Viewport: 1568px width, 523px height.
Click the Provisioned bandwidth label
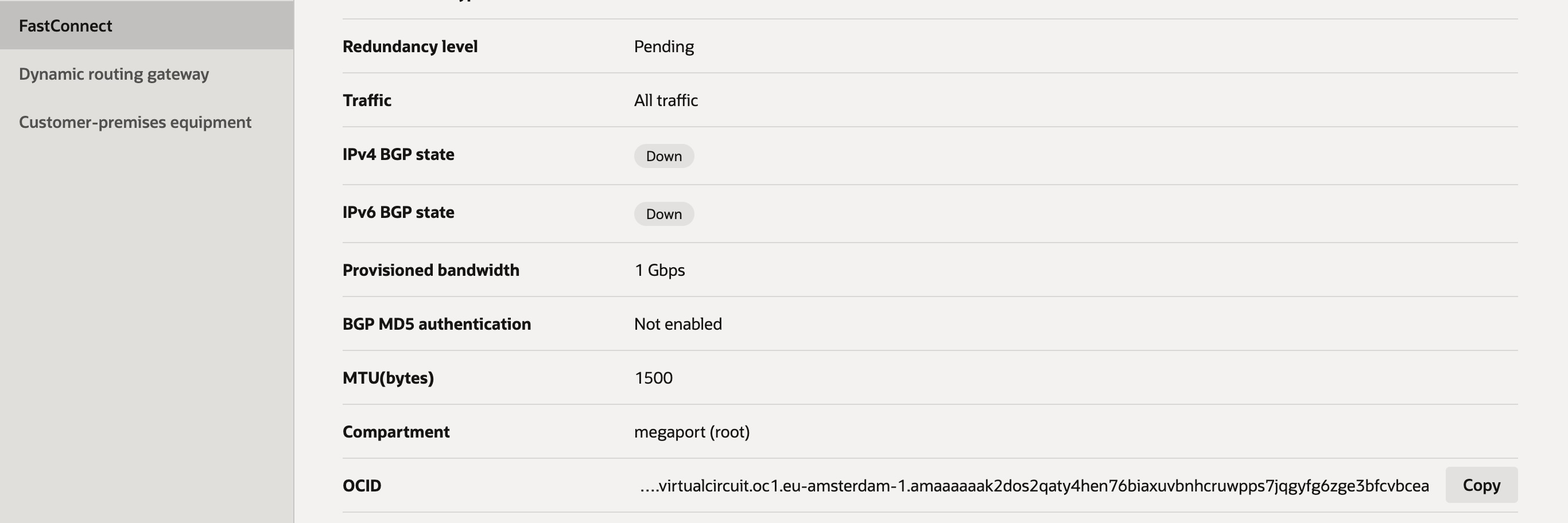[x=430, y=270]
